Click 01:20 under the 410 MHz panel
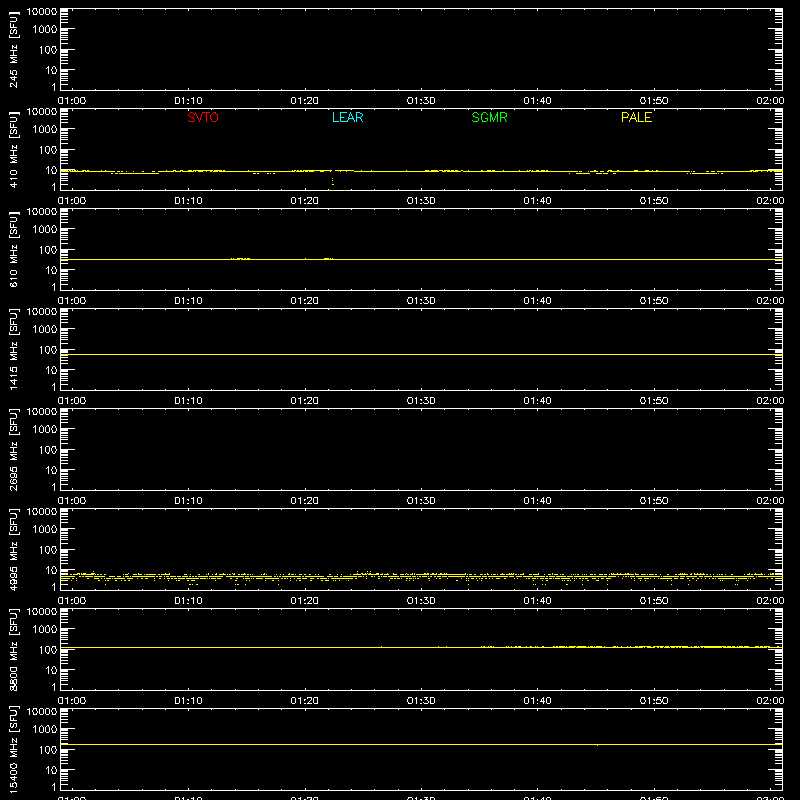Screen dimensions: 800x800 pos(305,201)
